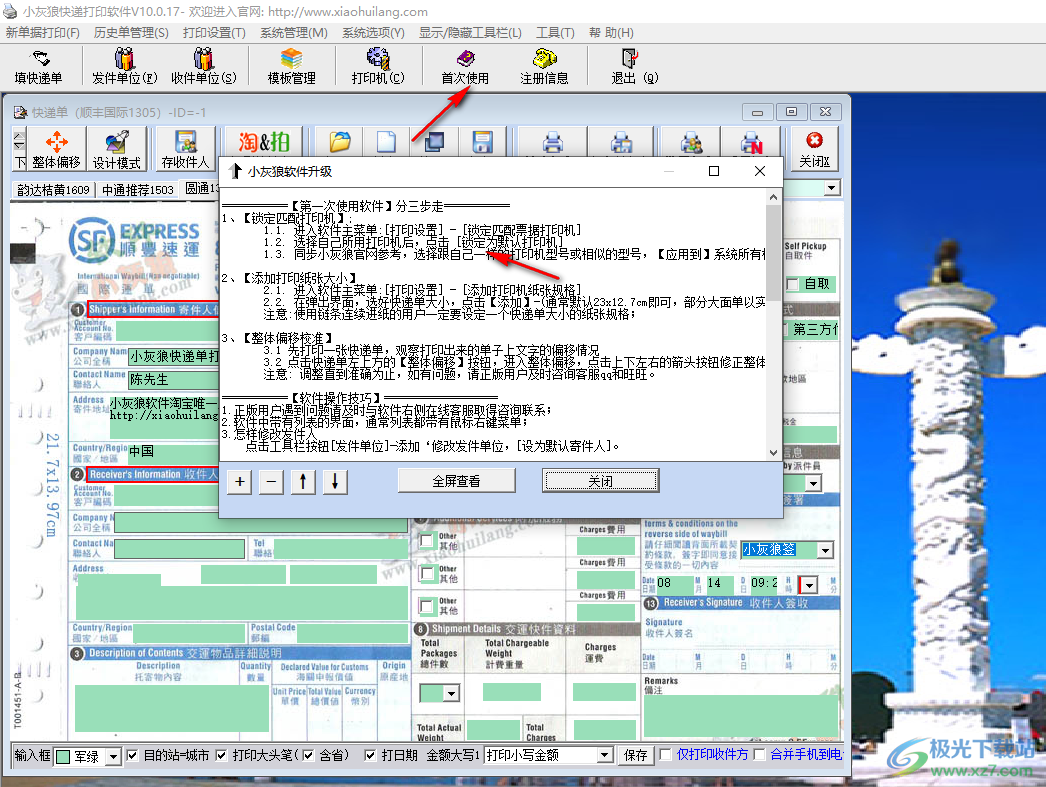Screen dimensions: 1046x787
Task: Click the red 关闭 close waybill icon
Action: click(x=815, y=149)
